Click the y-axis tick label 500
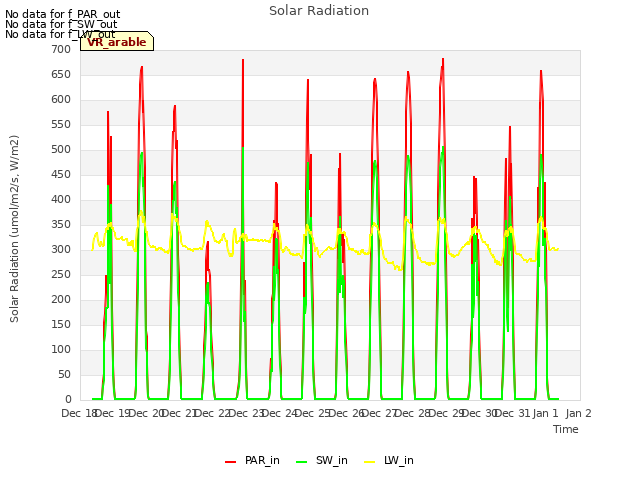Viewport: 640px width, 480px height. pyautogui.click(x=61, y=149)
